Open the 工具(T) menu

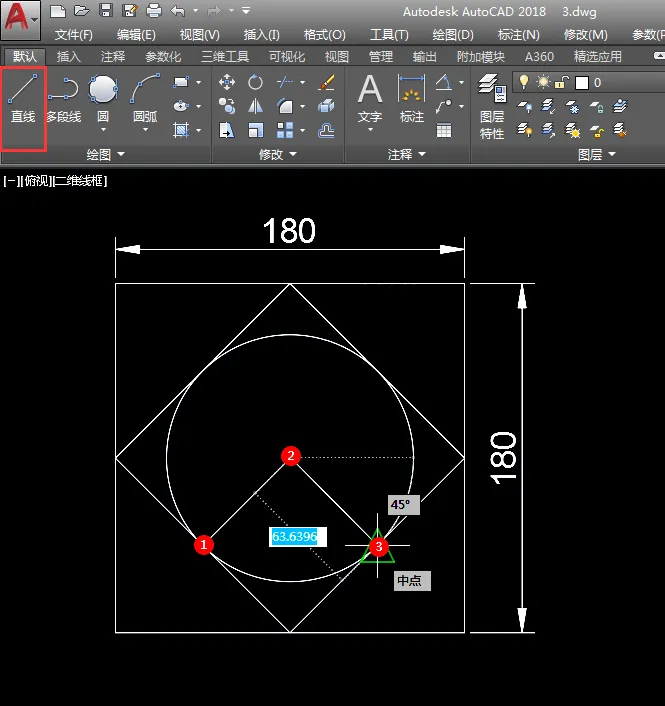point(389,35)
